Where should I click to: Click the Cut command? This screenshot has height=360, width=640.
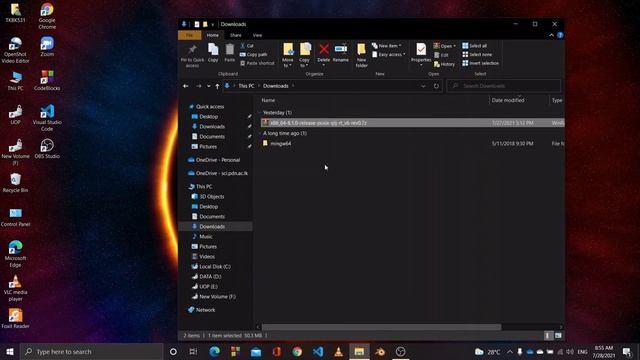pos(247,46)
